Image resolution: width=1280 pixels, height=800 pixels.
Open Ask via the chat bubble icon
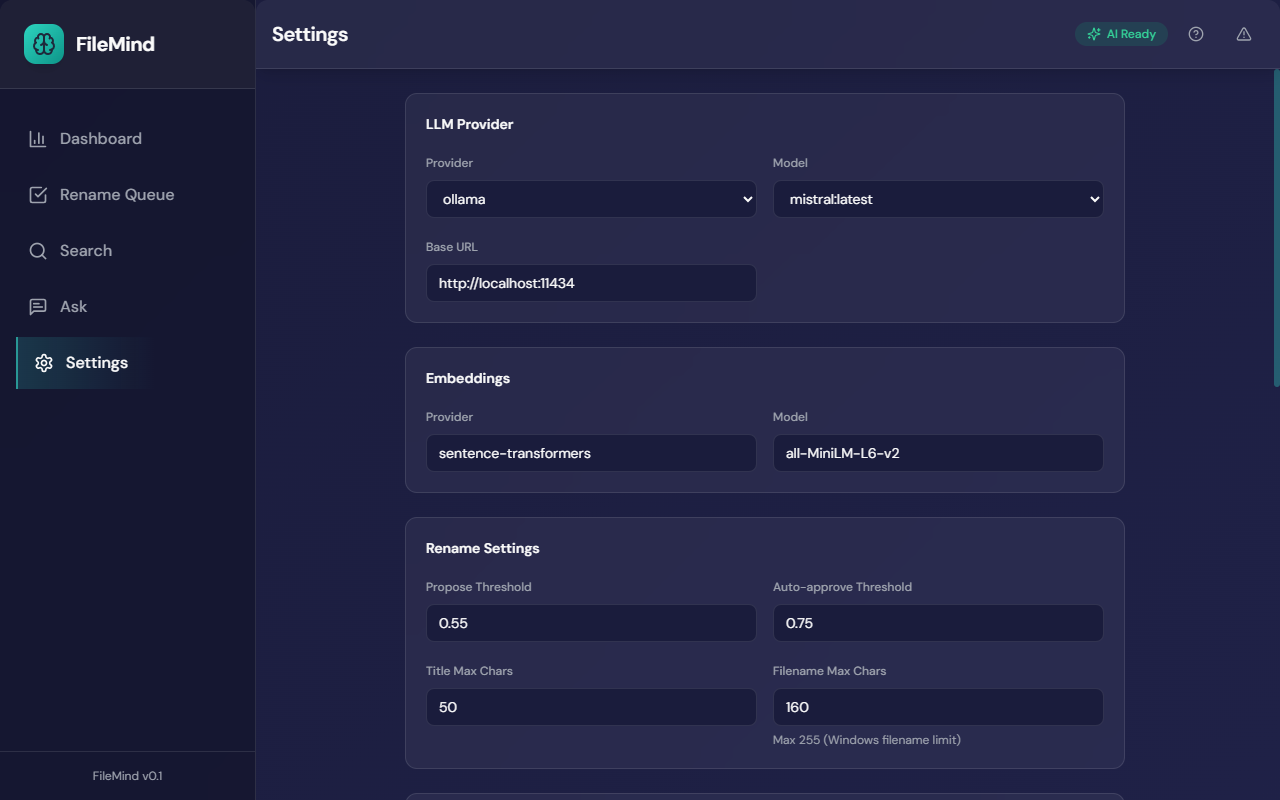click(x=37, y=306)
